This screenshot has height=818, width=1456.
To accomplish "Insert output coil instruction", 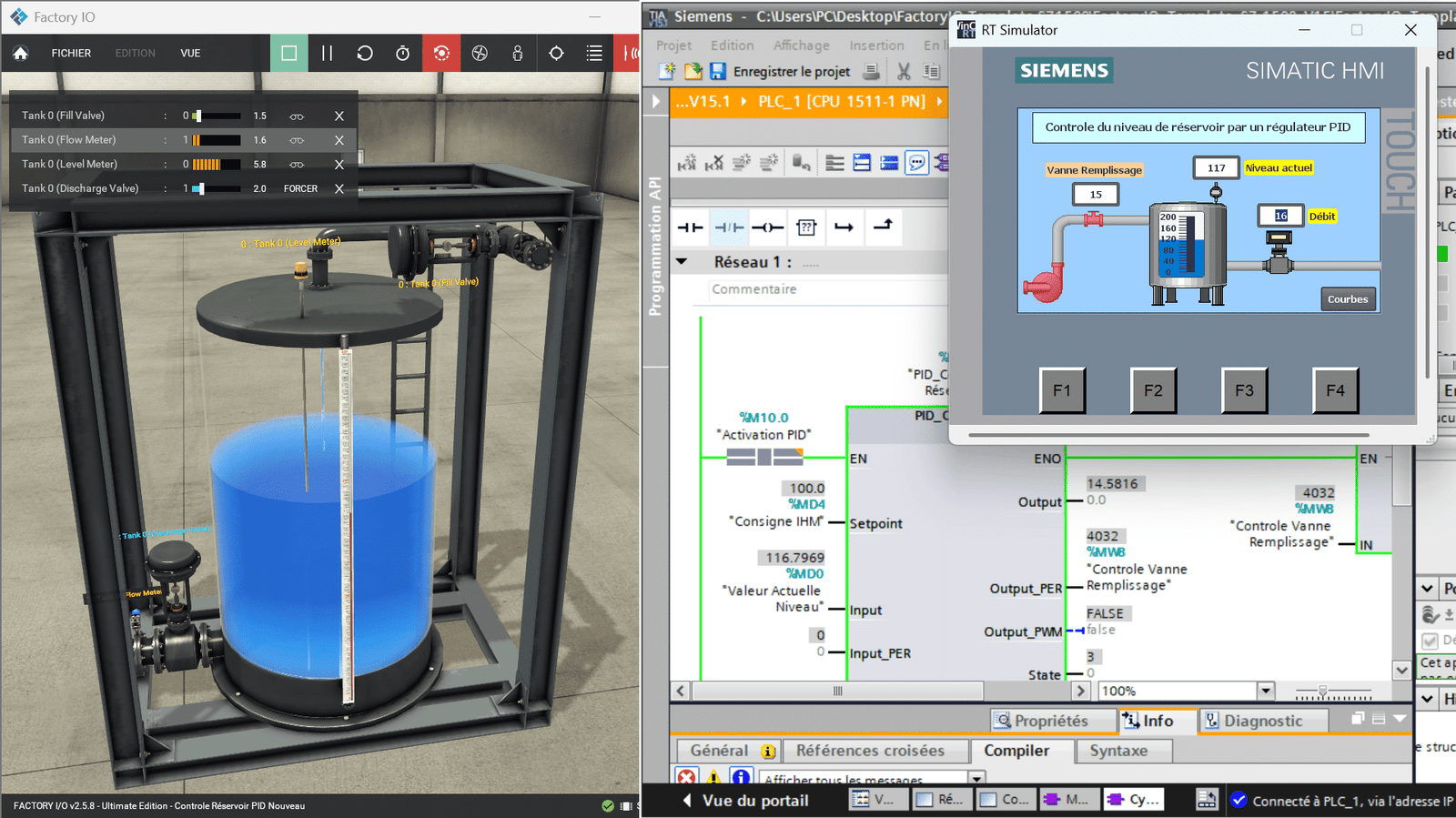I will [x=768, y=227].
